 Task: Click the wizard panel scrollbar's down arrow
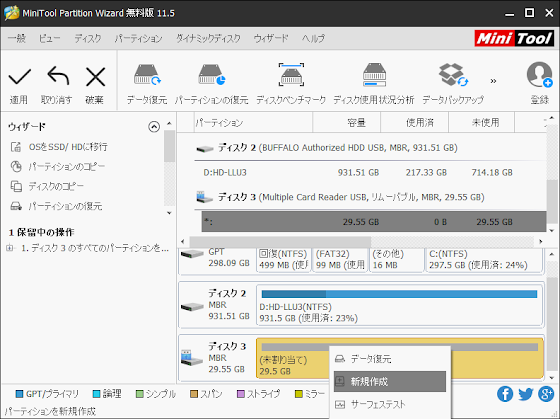tap(169, 213)
